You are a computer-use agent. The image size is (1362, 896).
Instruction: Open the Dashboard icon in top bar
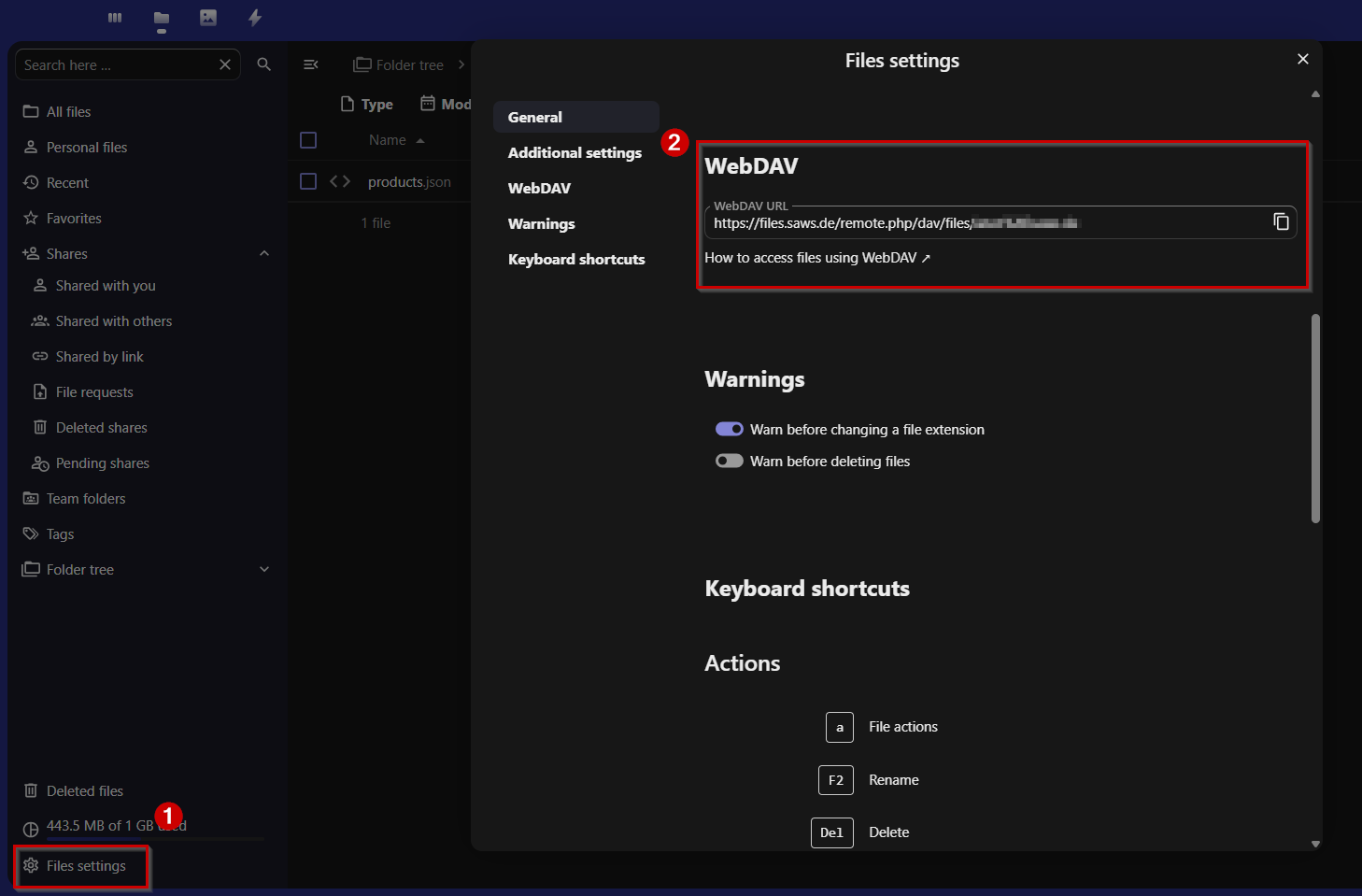tap(115, 18)
